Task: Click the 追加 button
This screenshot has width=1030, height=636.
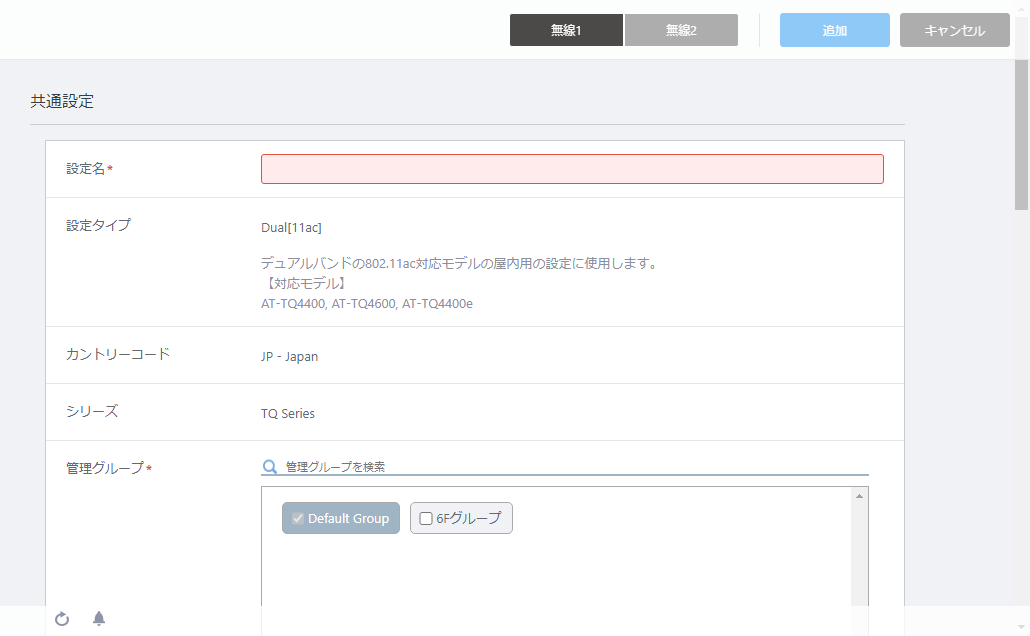Action: tap(835, 30)
